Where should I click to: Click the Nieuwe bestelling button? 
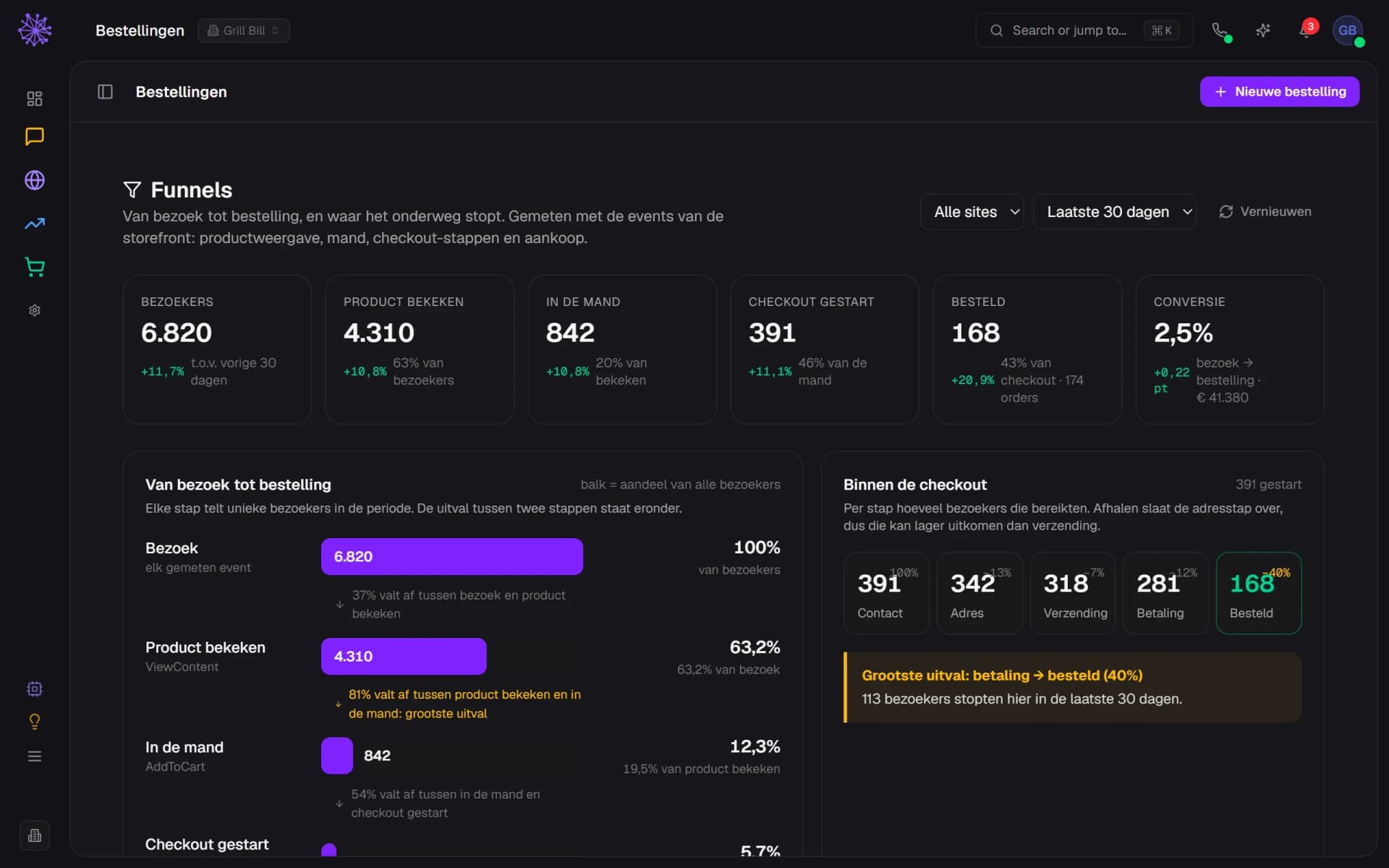(1279, 92)
